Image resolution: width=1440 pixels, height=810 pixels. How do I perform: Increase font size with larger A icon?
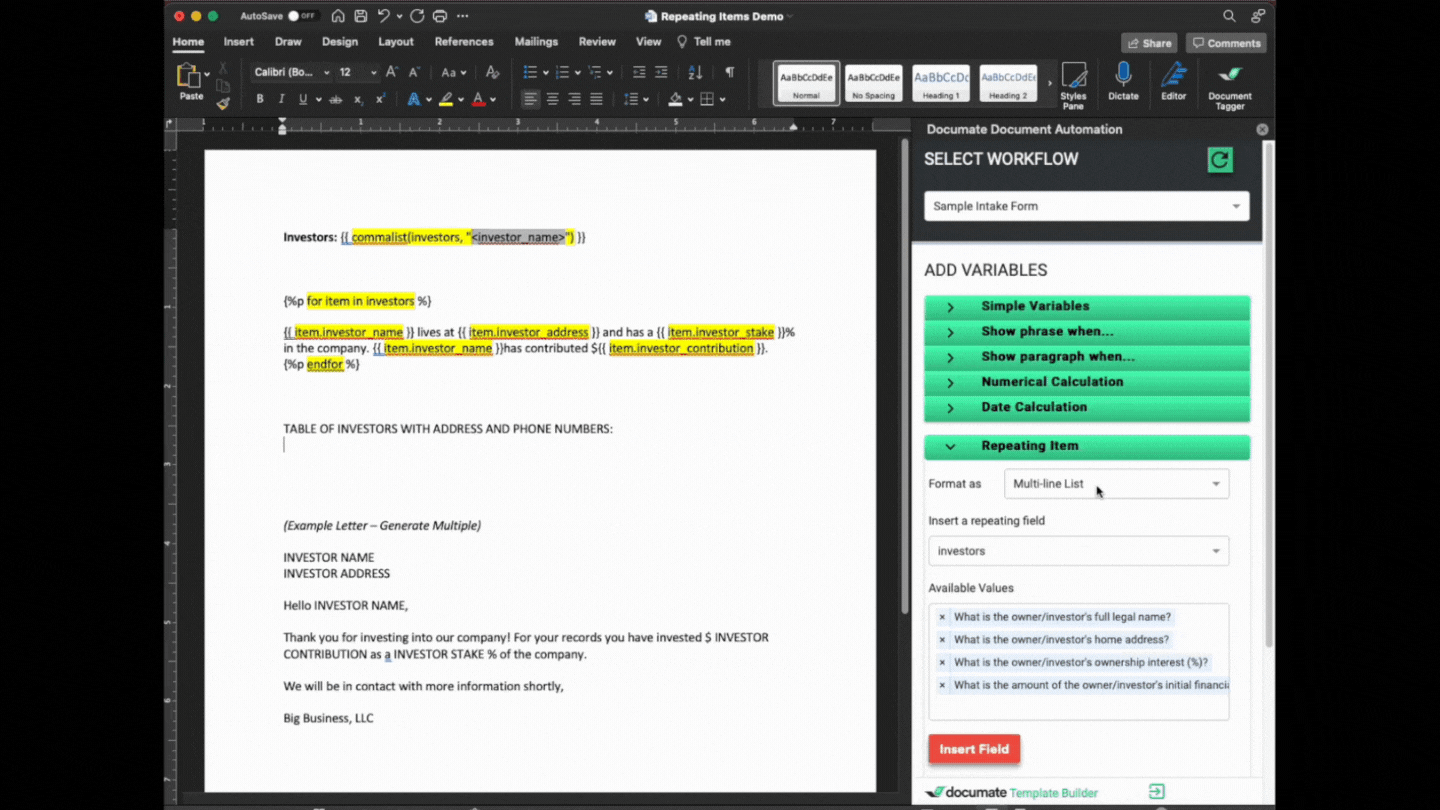[x=392, y=72]
